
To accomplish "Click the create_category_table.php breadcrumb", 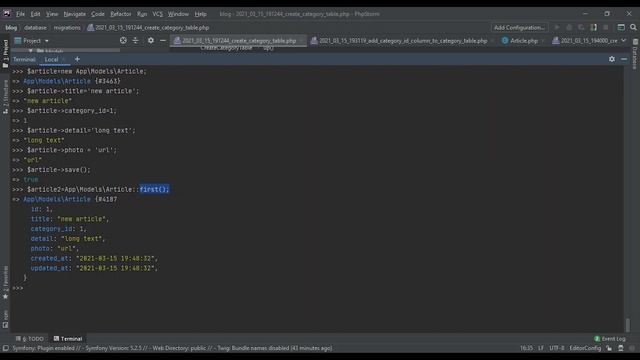I will (148, 28).
